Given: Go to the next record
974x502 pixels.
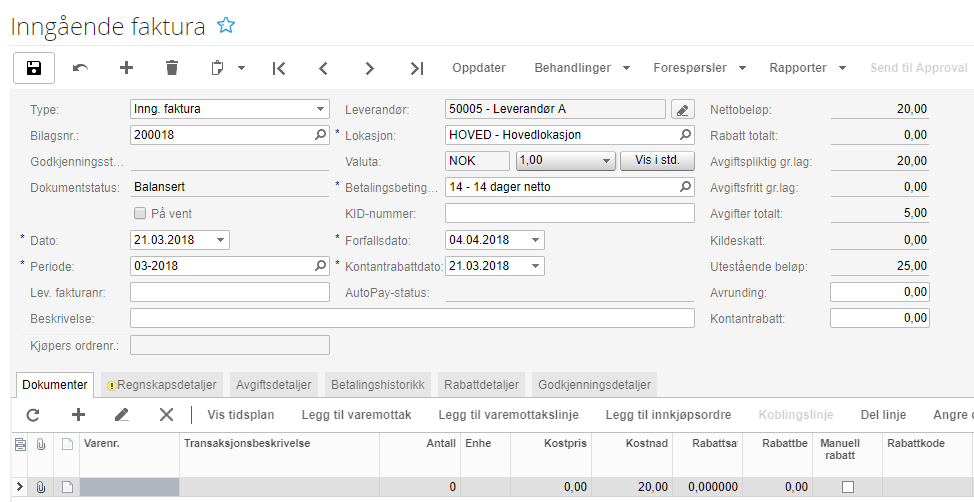Looking at the screenshot, I should (370, 68).
